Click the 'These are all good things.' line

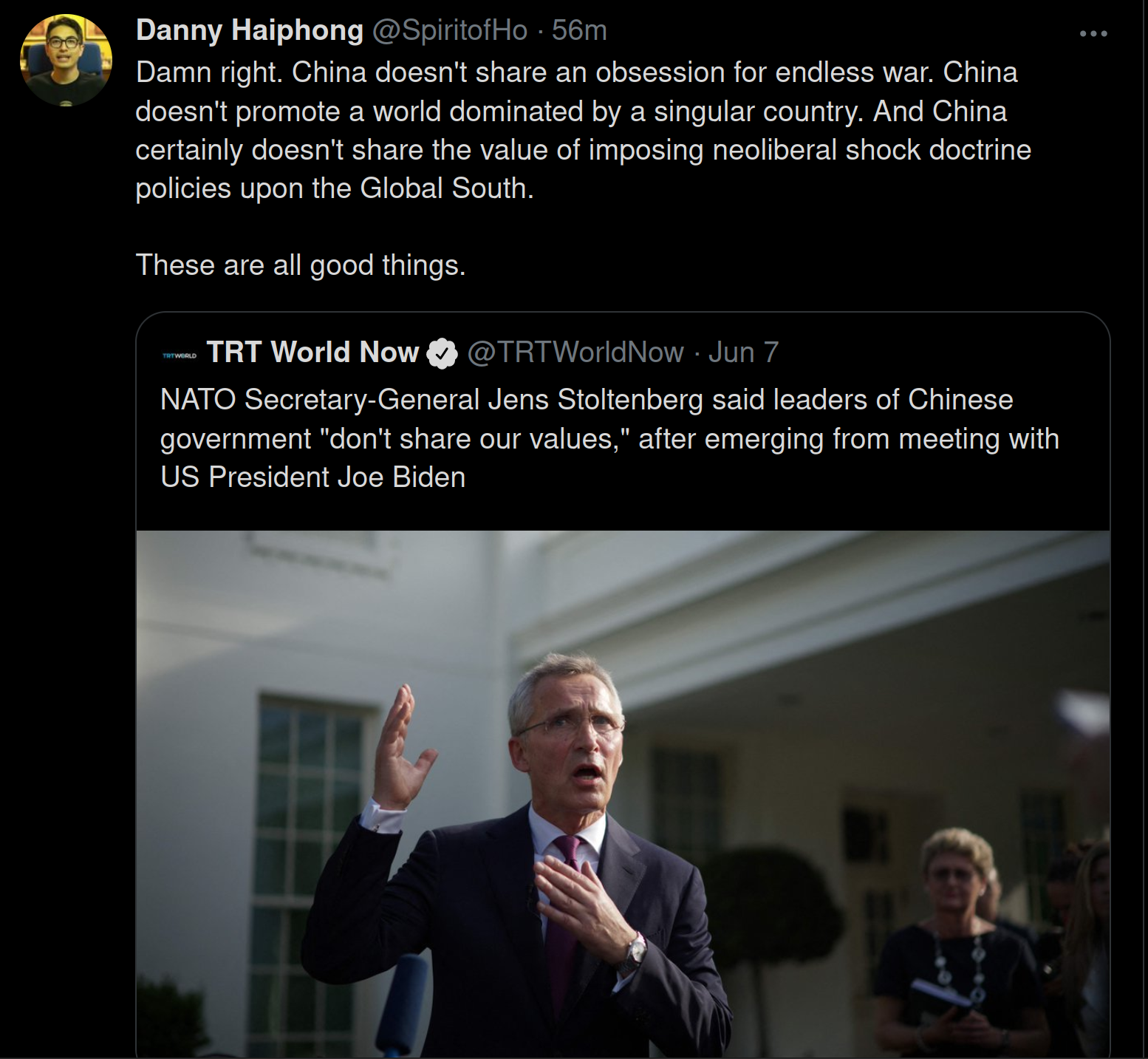(301, 265)
